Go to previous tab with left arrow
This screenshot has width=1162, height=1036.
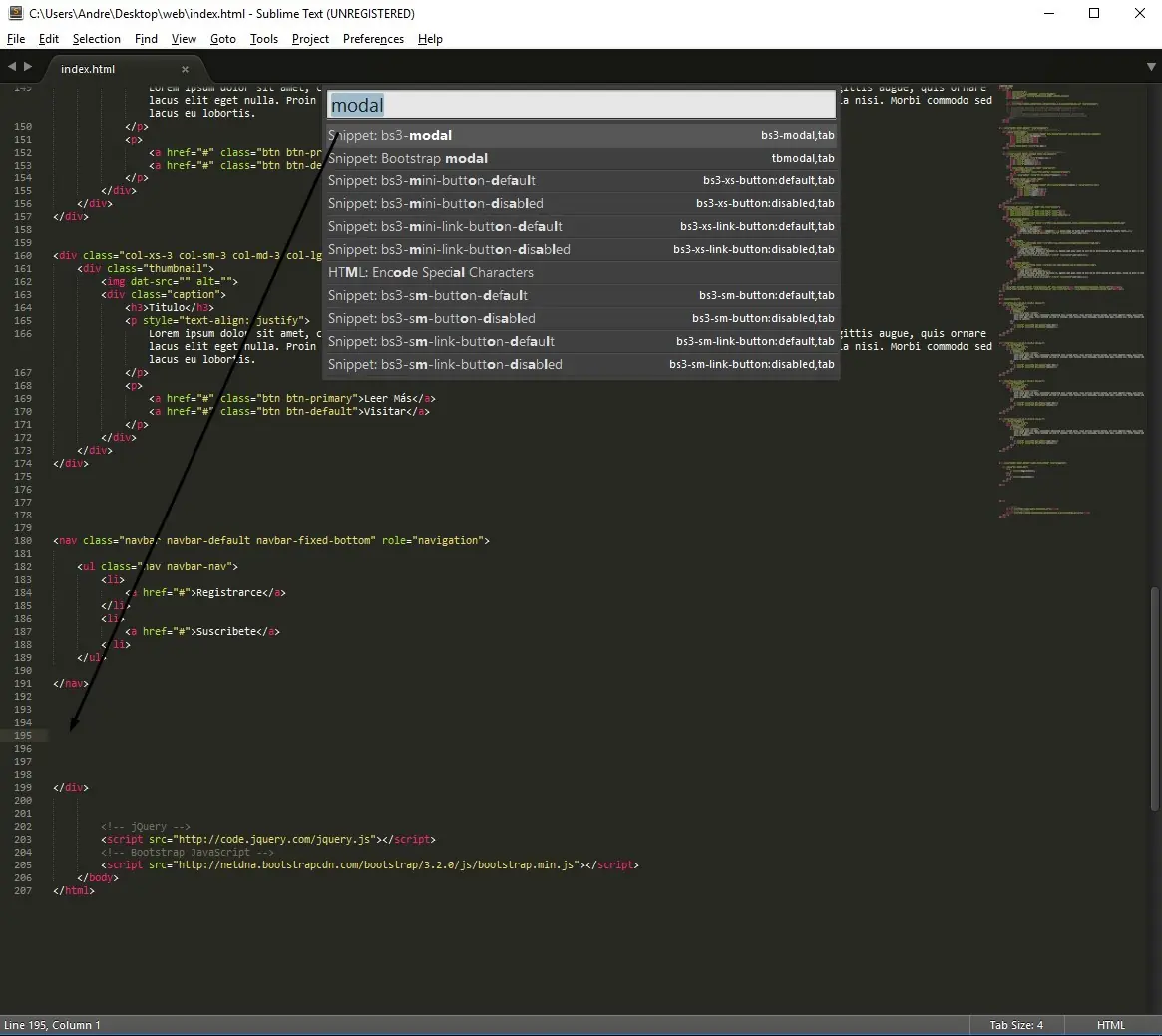coord(12,67)
